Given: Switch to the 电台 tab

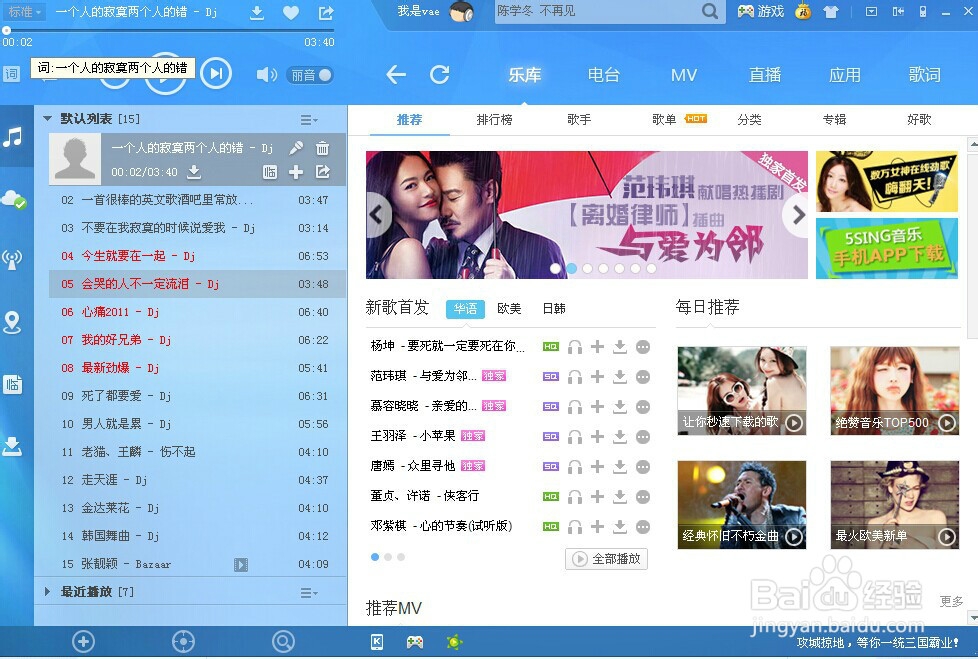Looking at the screenshot, I should [604, 75].
